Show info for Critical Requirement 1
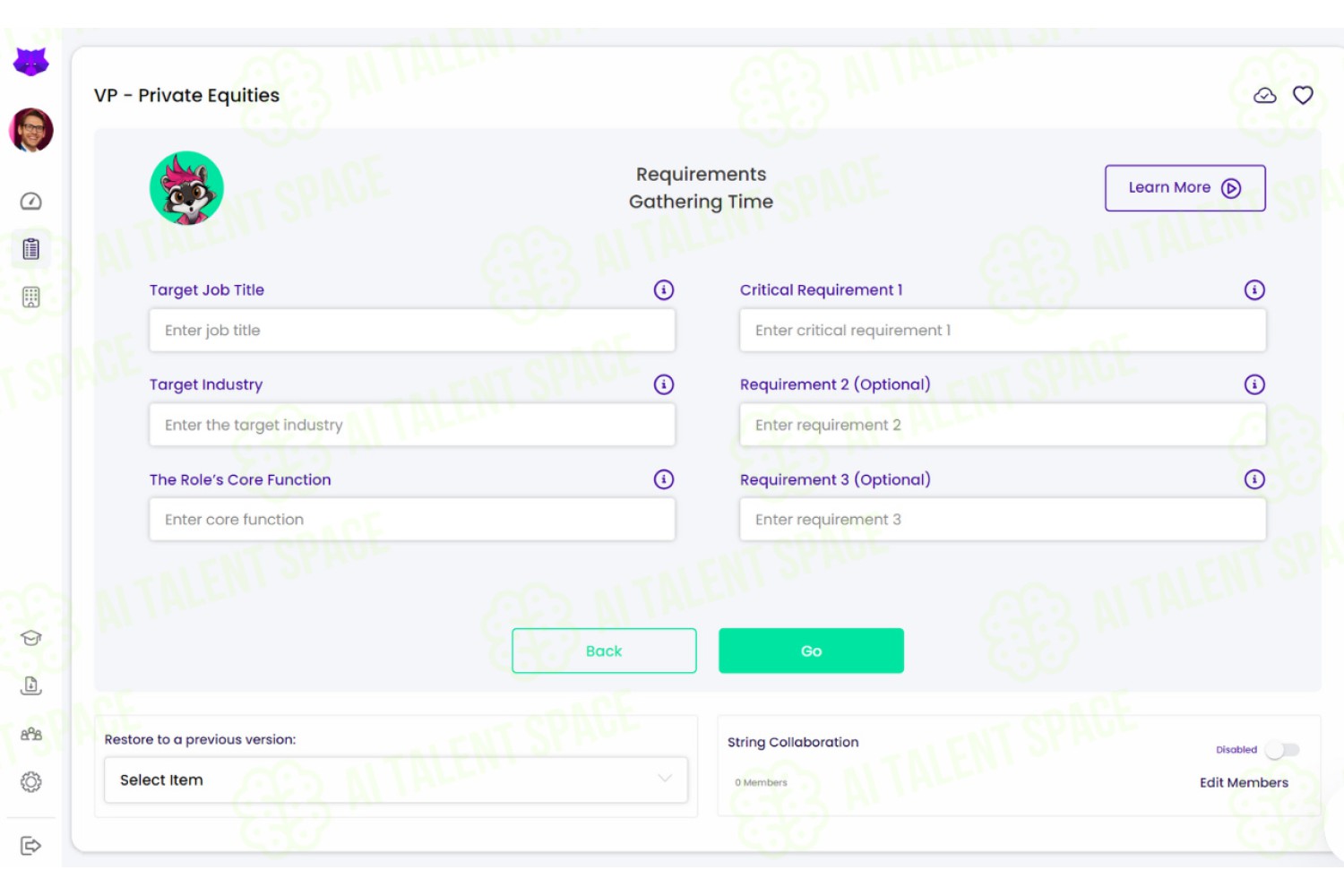 pos(1254,289)
